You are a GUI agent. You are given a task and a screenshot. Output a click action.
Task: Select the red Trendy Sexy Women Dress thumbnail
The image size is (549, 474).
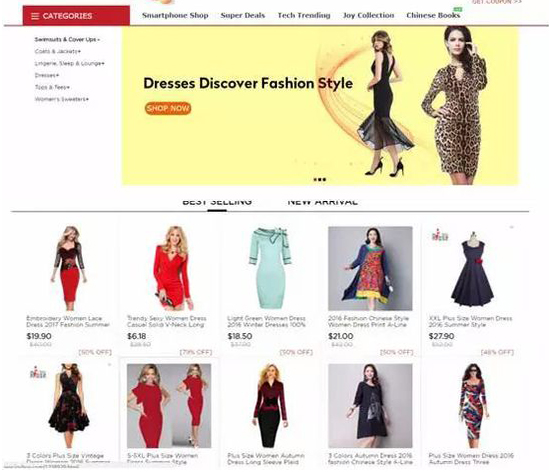(x=171, y=268)
